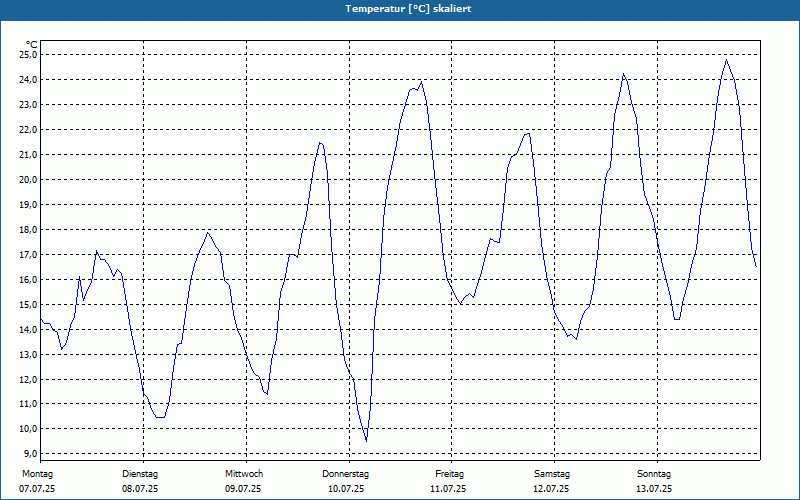The image size is (800, 500).
Task: Select the 18,0 y-axis value
Action: (28, 230)
